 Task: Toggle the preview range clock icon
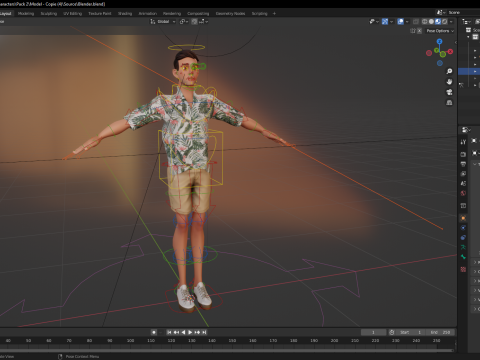tap(392, 332)
